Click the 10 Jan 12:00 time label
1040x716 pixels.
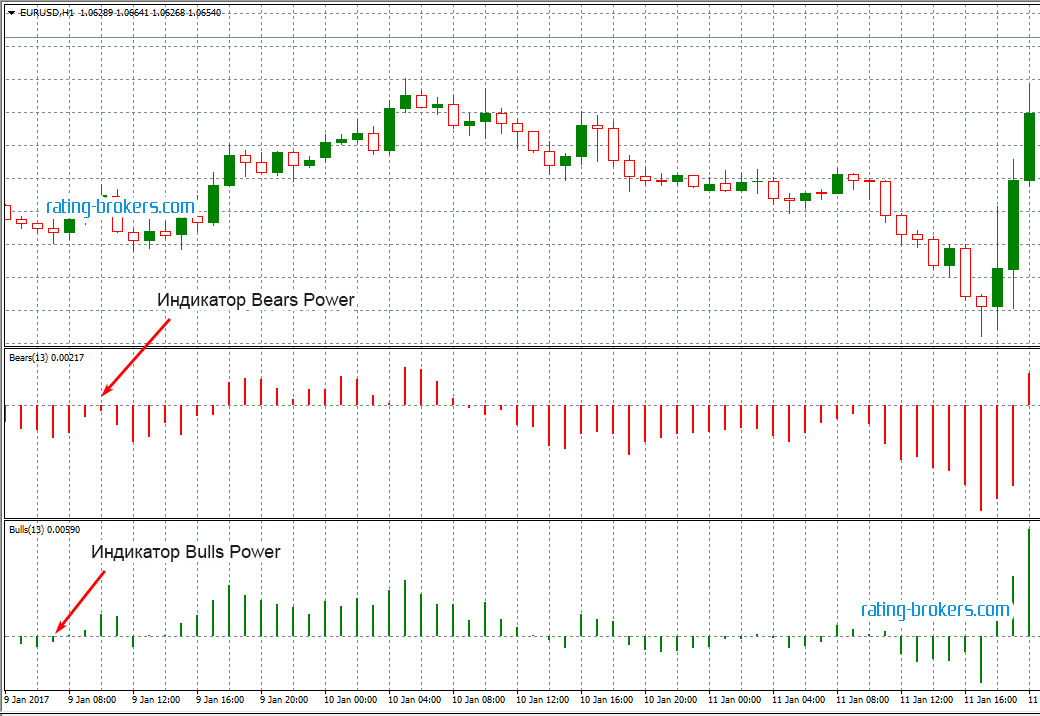click(543, 699)
